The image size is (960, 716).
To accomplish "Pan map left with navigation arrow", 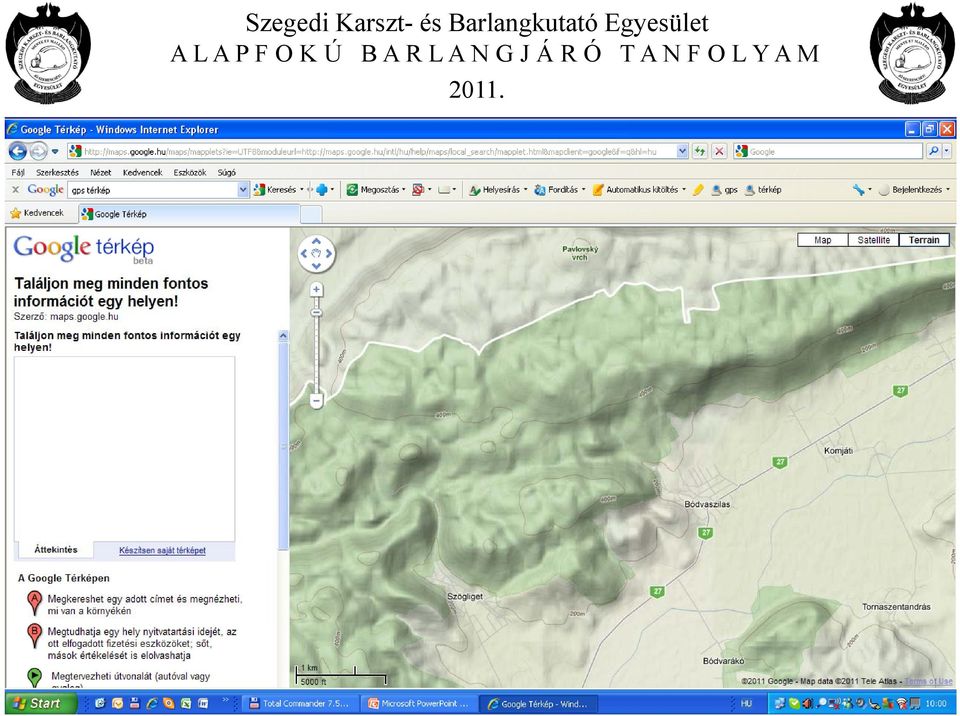I will (x=305, y=253).
